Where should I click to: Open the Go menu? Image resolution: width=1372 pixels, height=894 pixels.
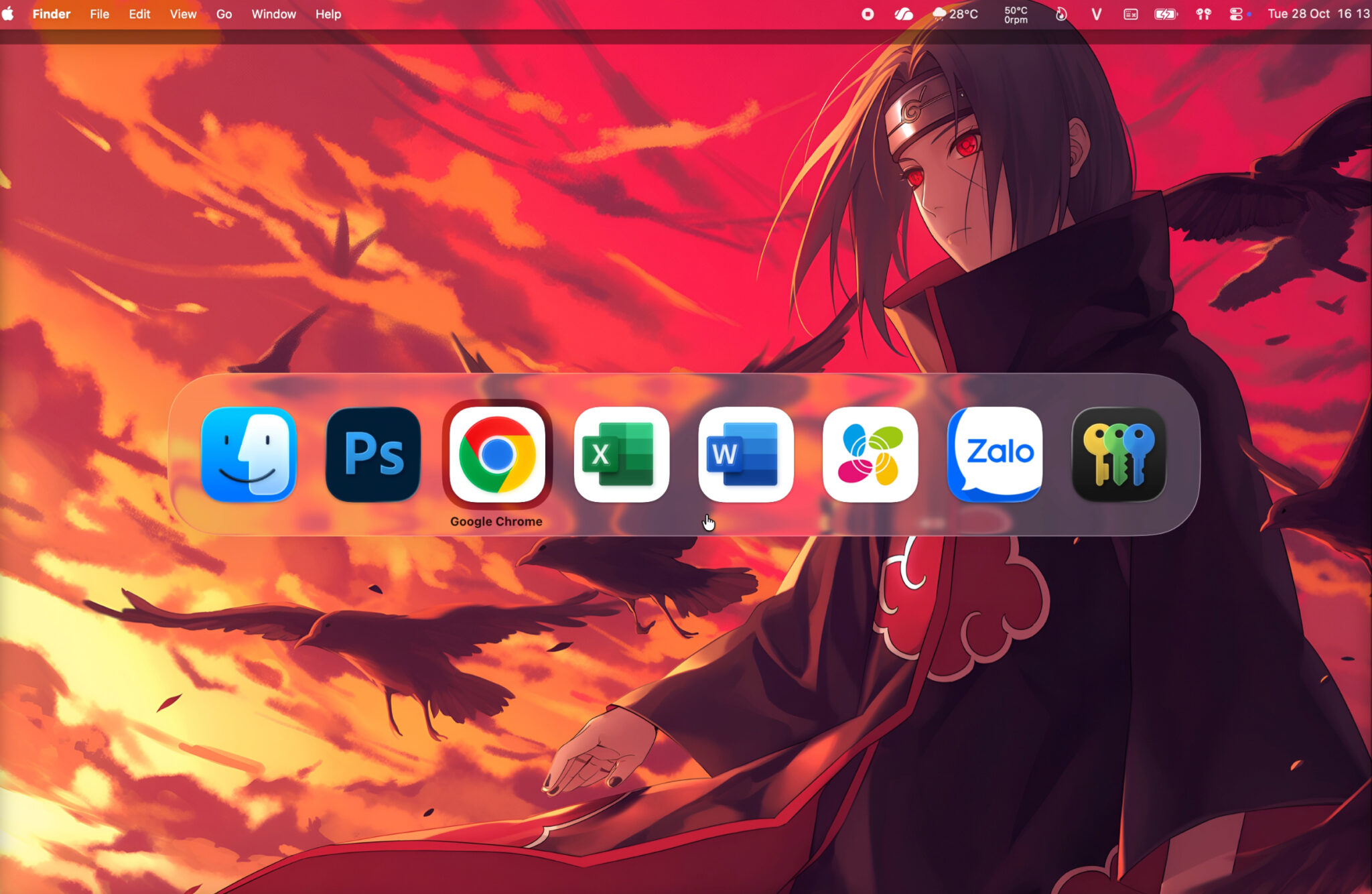click(x=224, y=14)
